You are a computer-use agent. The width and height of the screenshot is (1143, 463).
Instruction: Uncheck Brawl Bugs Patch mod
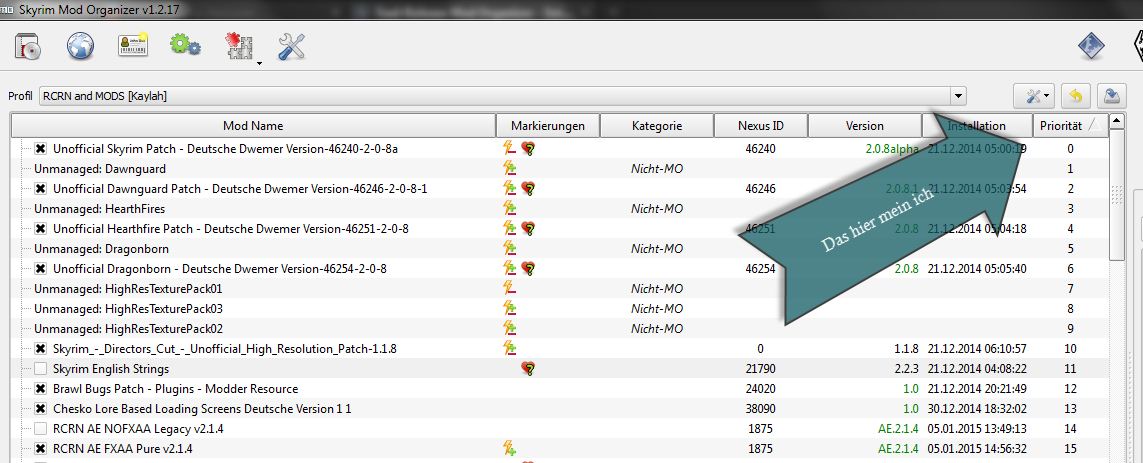click(41, 389)
